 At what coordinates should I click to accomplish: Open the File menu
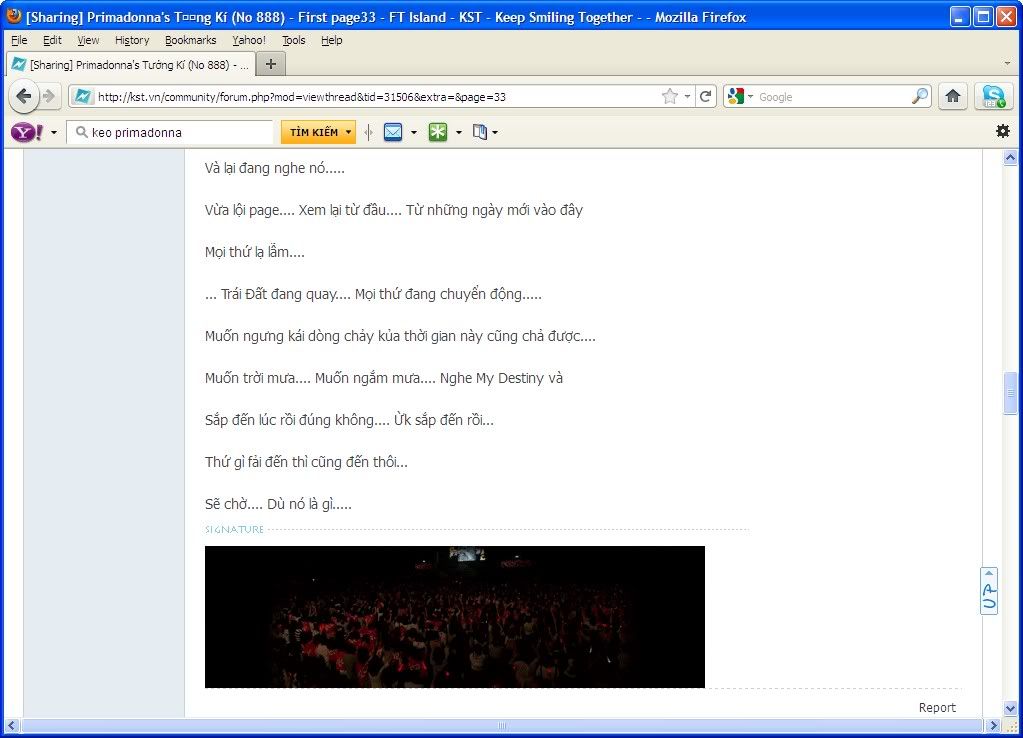pyautogui.click(x=20, y=40)
